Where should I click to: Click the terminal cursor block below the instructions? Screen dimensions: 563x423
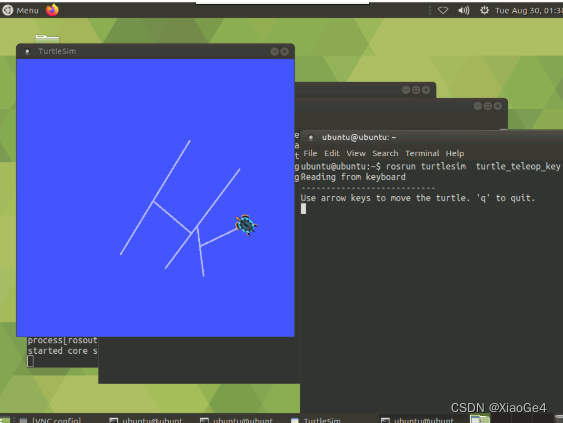point(303,209)
